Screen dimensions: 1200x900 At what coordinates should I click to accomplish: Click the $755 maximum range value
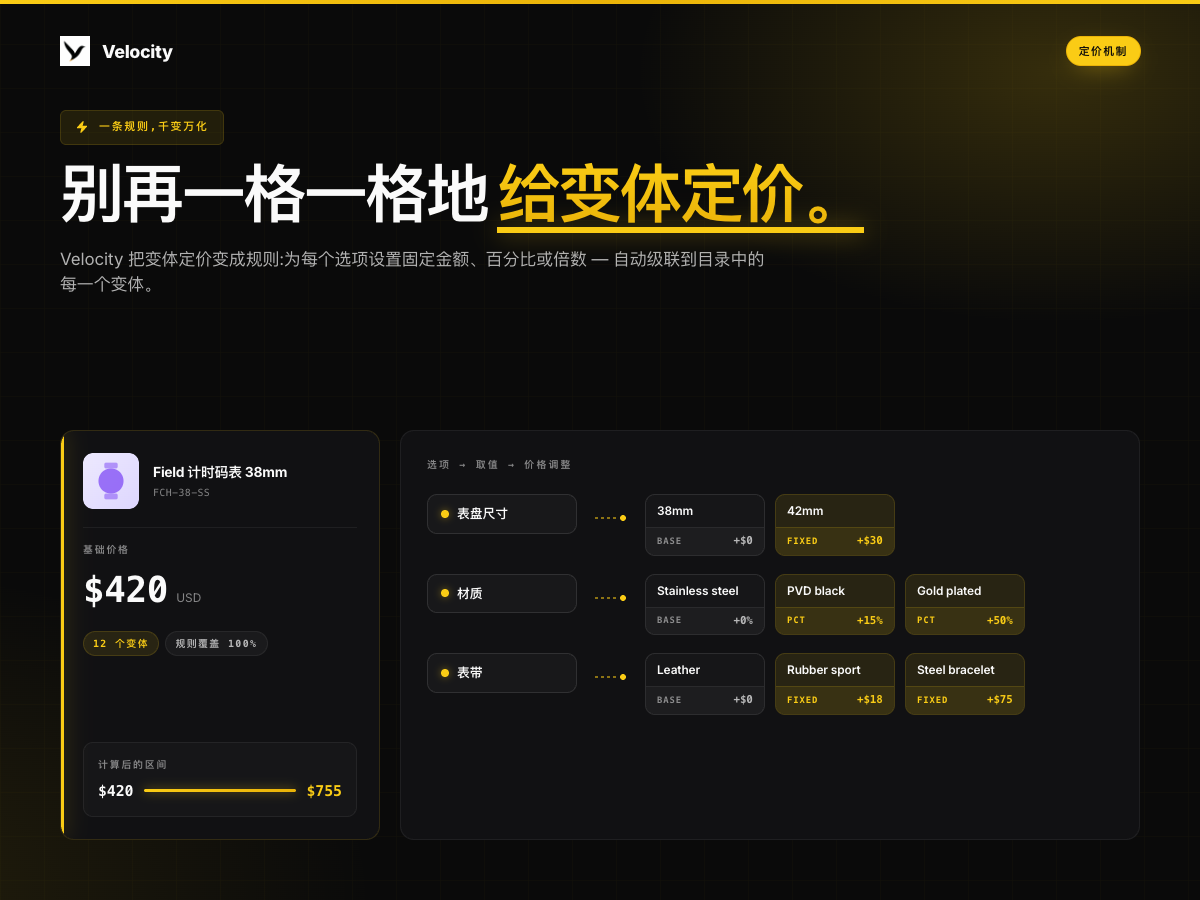[x=324, y=791]
